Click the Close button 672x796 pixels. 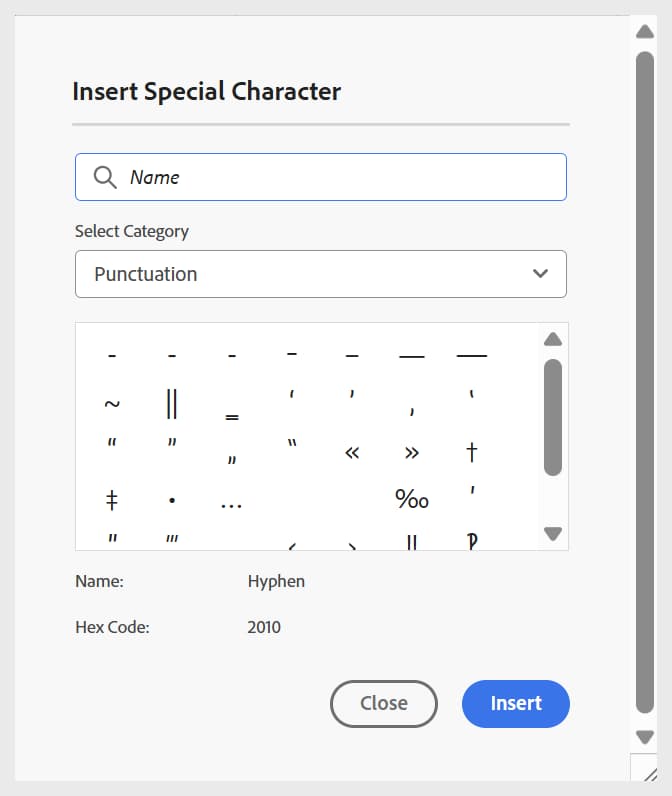click(x=384, y=704)
